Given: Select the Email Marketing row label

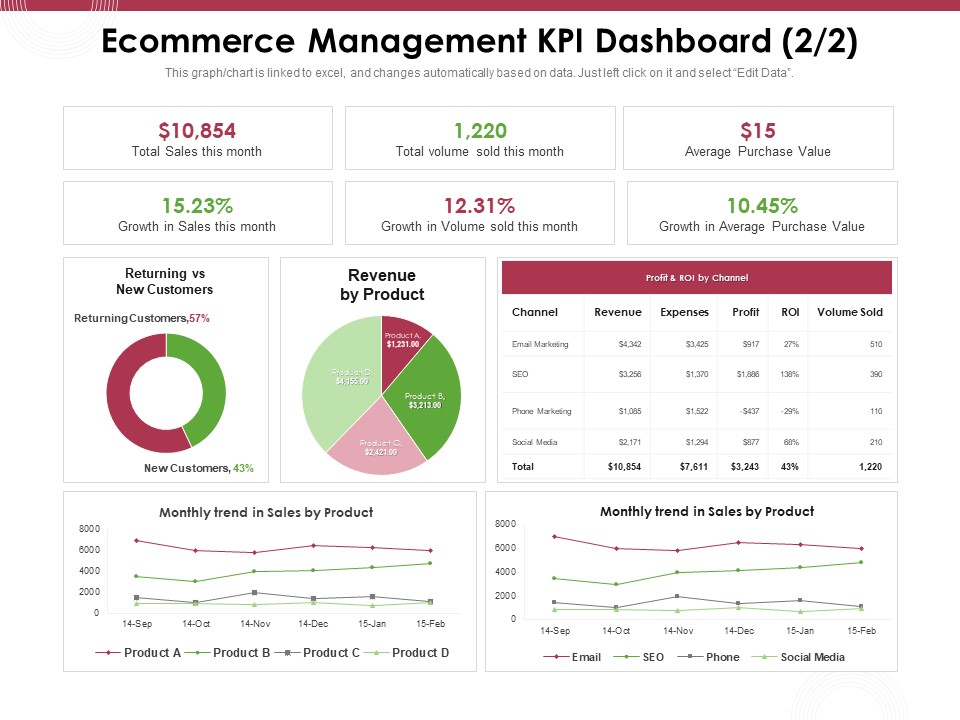Looking at the screenshot, I should [x=540, y=344].
